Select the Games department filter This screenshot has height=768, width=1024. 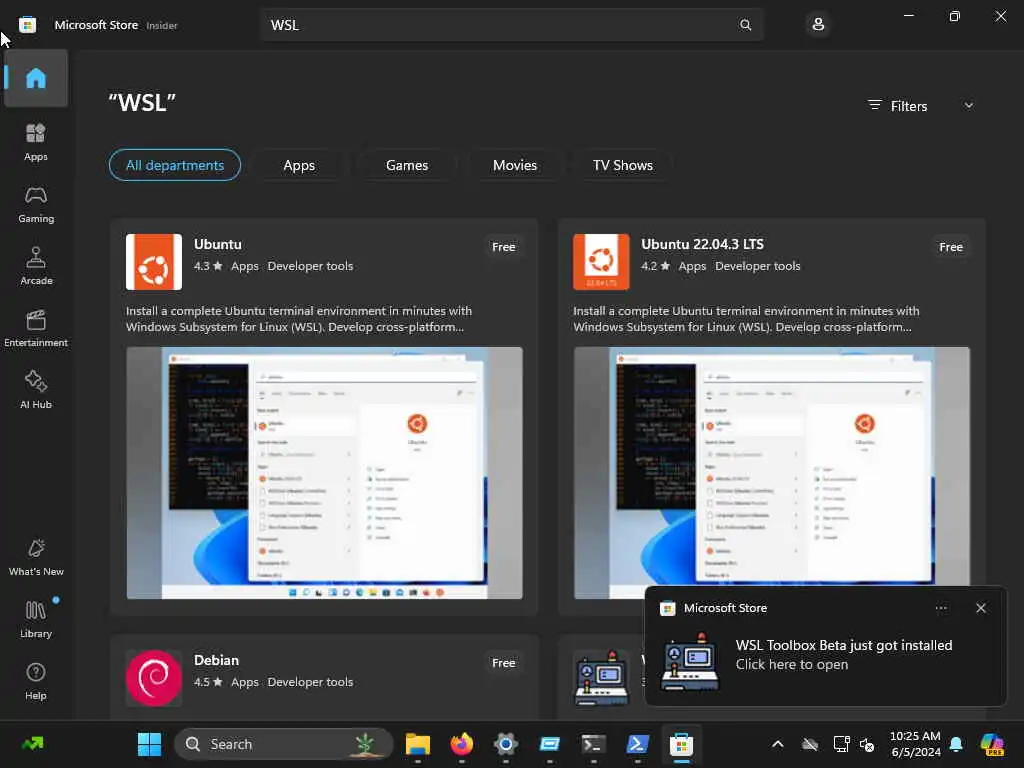click(407, 165)
